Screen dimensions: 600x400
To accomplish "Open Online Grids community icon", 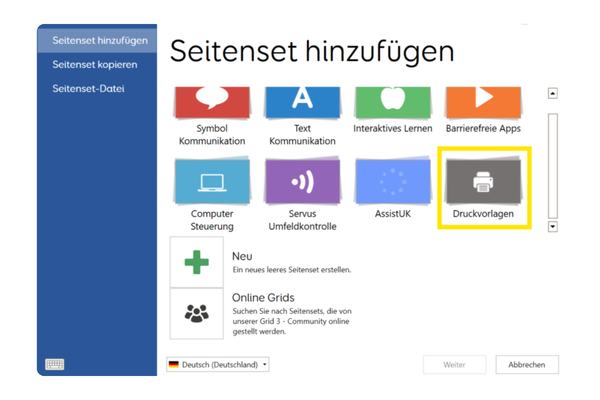I will (x=196, y=312).
